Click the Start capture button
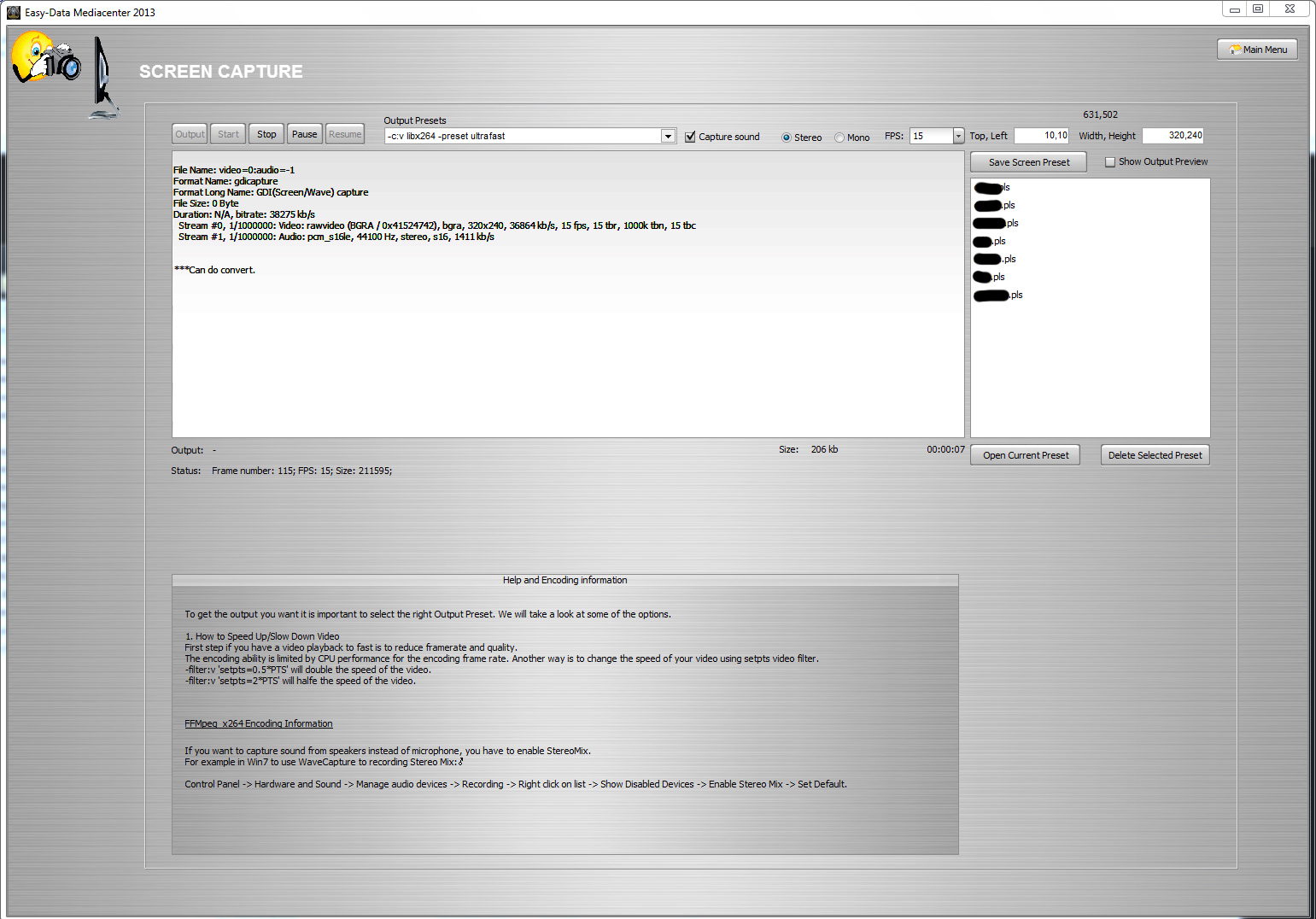This screenshot has width=1316, height=919. pos(228,134)
